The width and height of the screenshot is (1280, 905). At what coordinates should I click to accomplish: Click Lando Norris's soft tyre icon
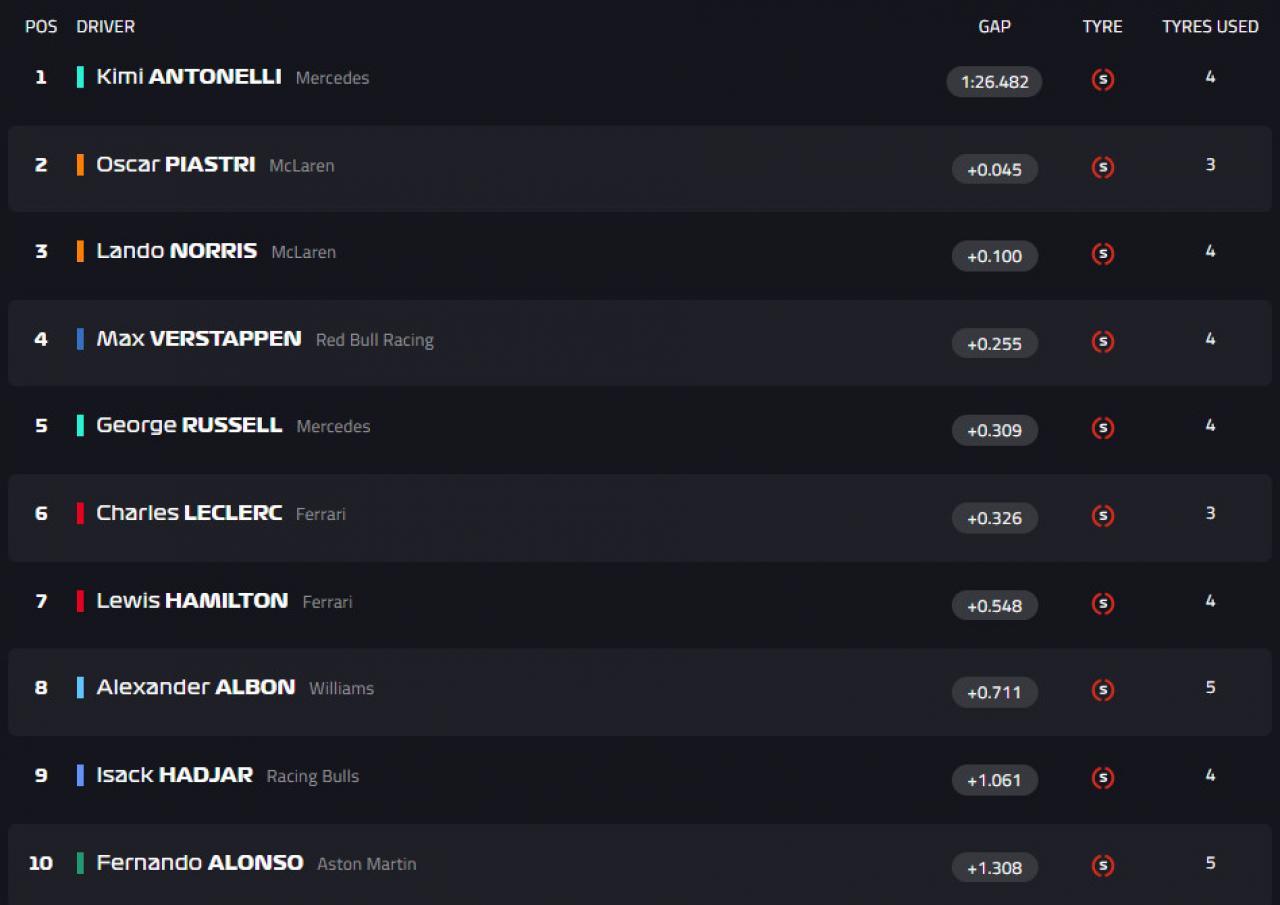1103,254
